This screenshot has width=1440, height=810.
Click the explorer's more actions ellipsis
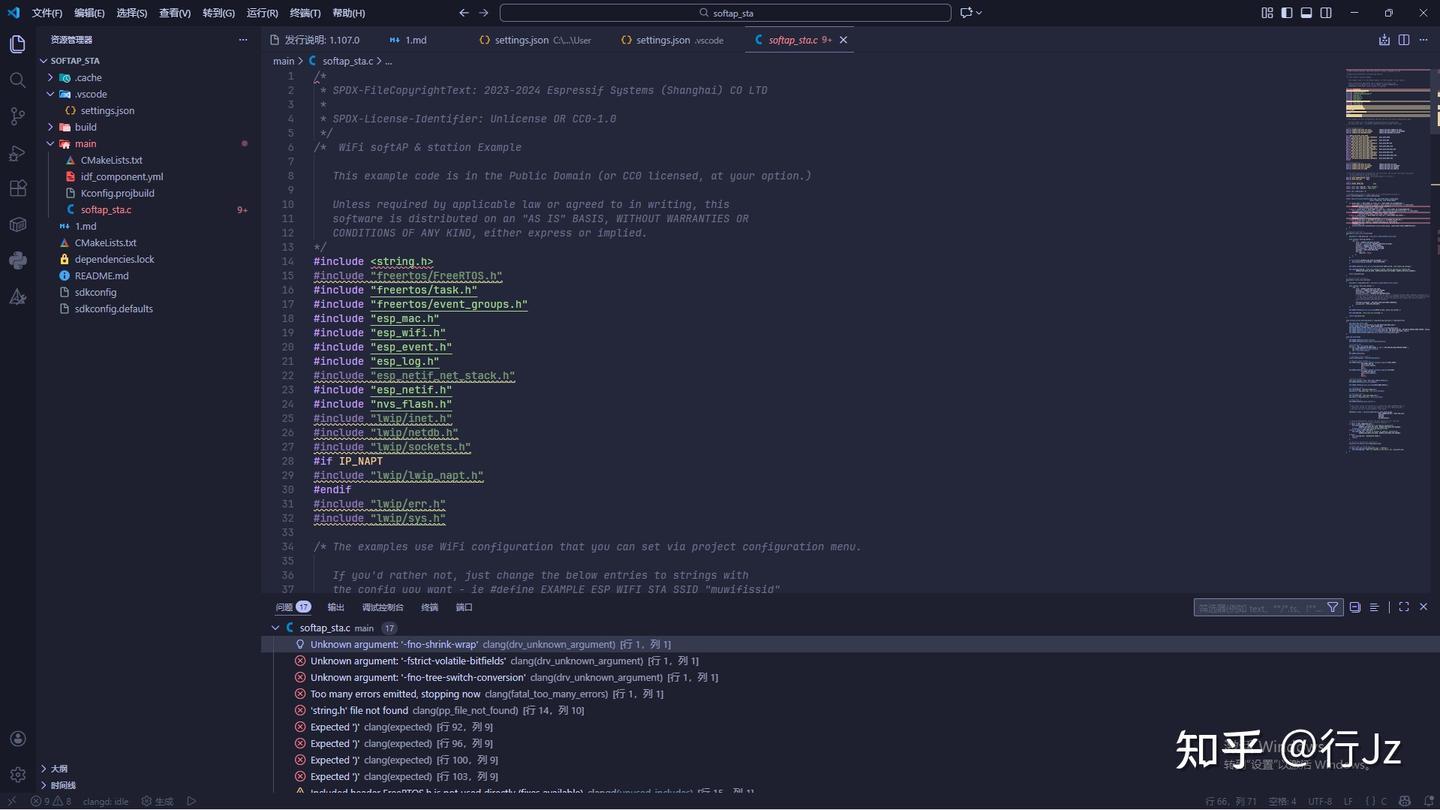[x=242, y=40]
